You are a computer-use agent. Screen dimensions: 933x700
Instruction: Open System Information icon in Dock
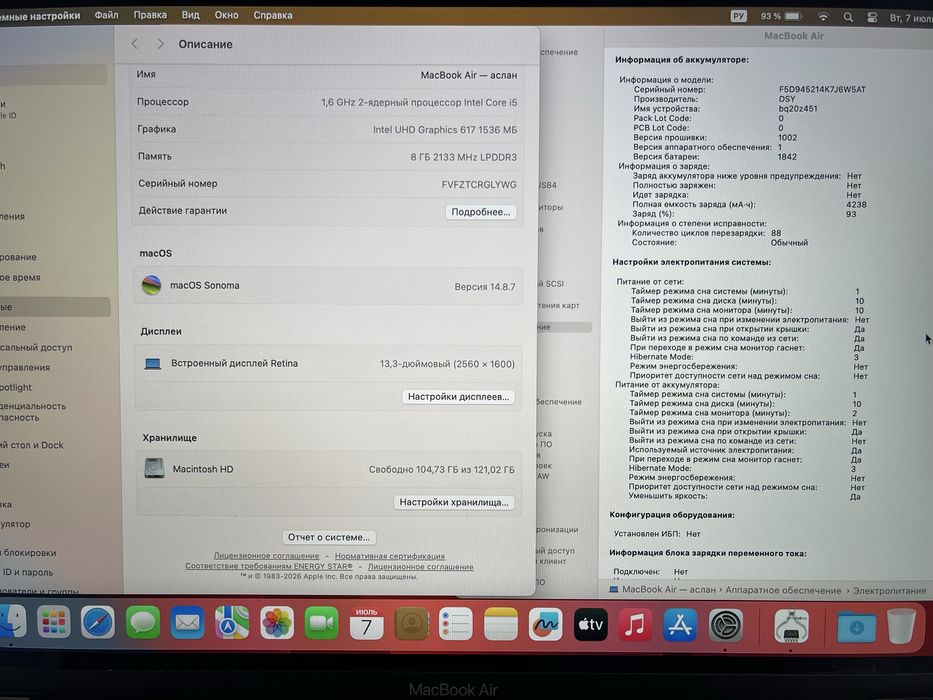click(x=791, y=626)
